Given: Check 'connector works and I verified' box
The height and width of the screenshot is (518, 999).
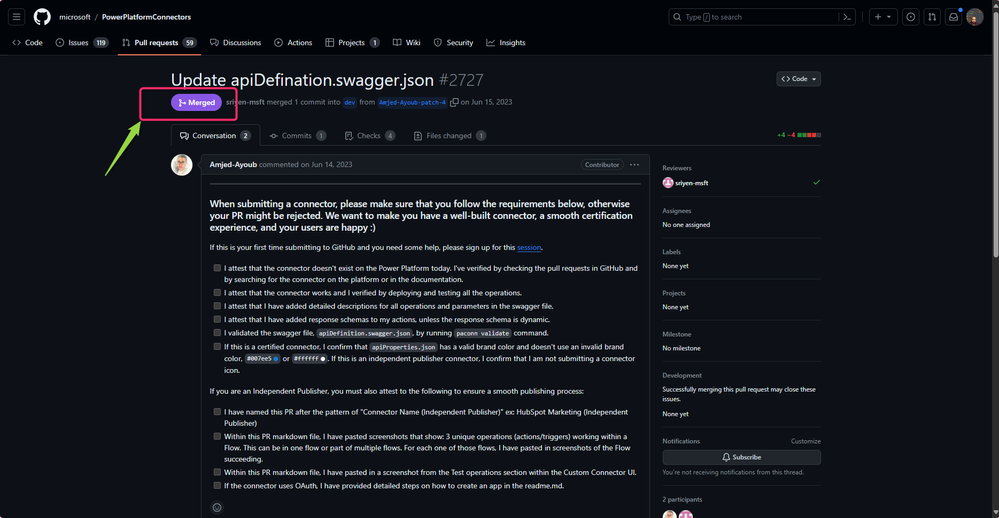Looking at the screenshot, I should (217, 292).
